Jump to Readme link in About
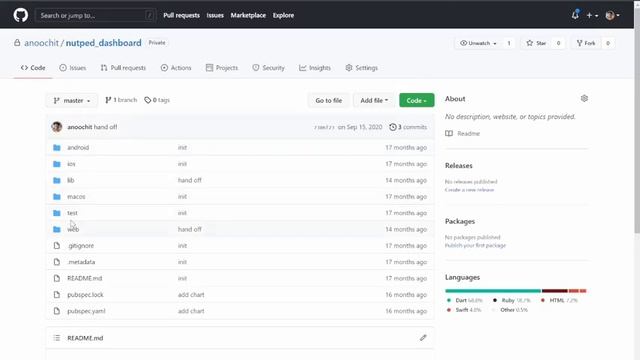 coord(463,133)
